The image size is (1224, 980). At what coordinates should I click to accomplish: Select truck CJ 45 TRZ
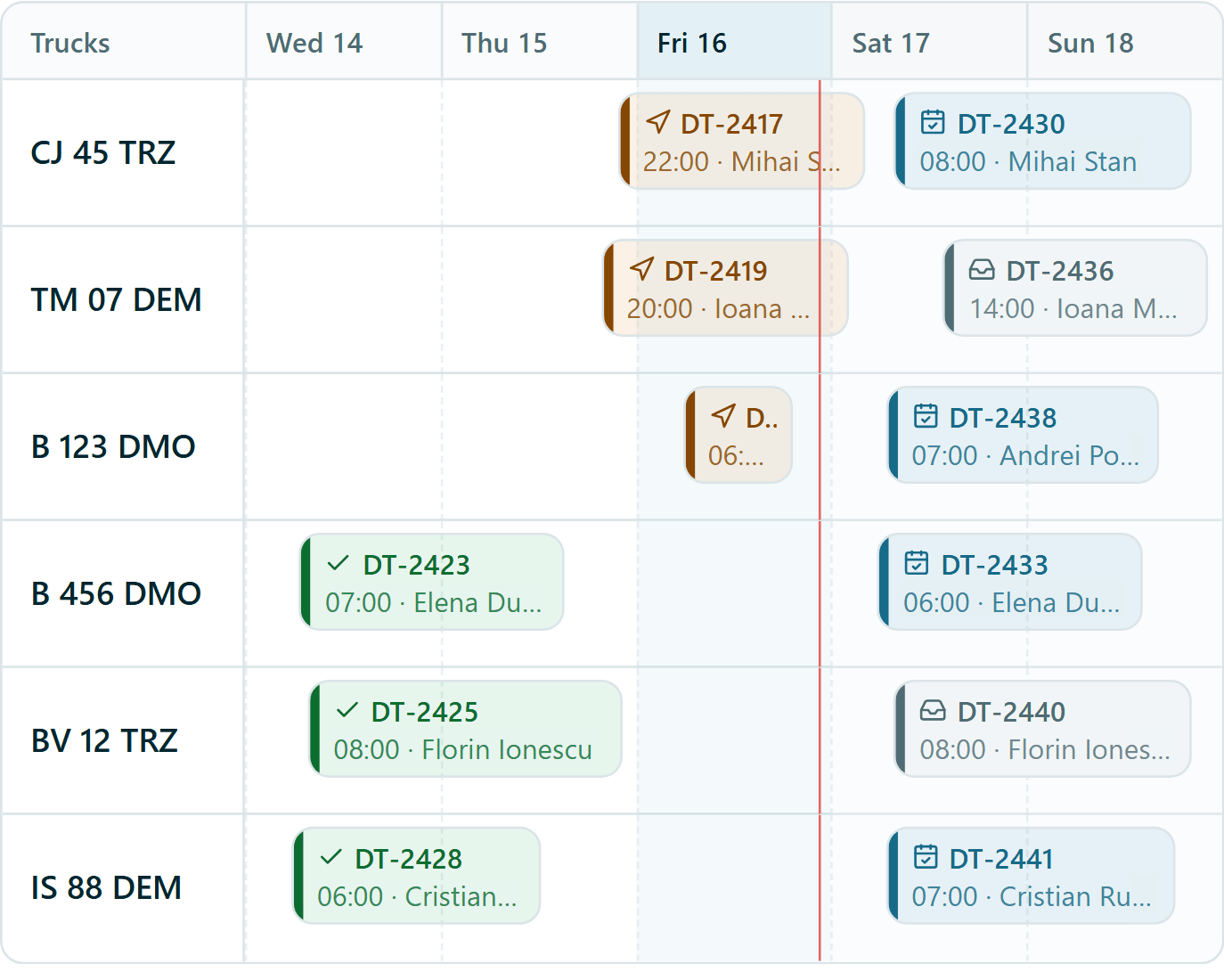[x=103, y=152]
